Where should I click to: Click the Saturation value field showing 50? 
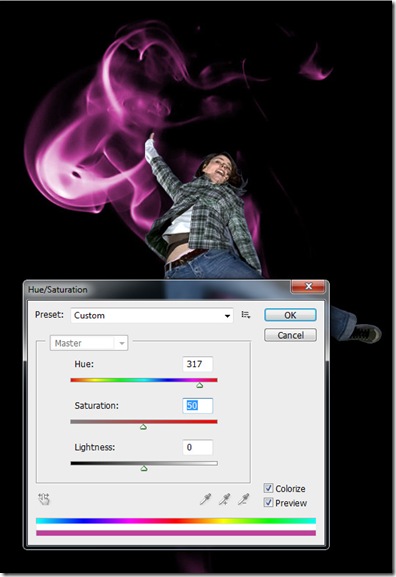click(198, 406)
